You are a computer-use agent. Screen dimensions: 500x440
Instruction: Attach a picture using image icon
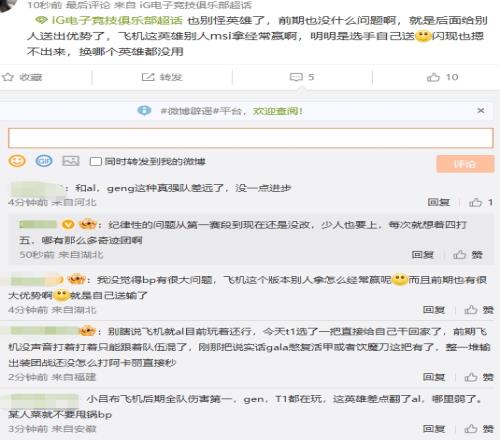(x=71, y=161)
